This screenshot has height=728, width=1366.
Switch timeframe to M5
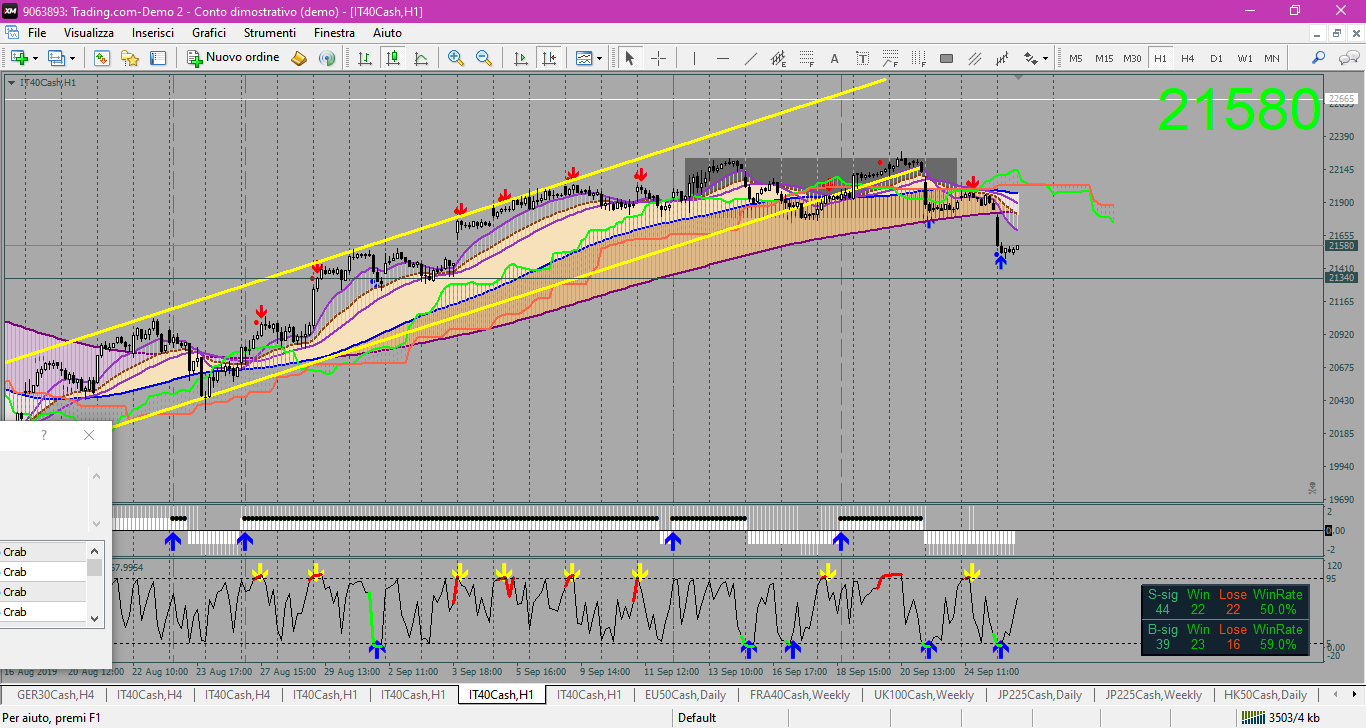pyautogui.click(x=1076, y=58)
